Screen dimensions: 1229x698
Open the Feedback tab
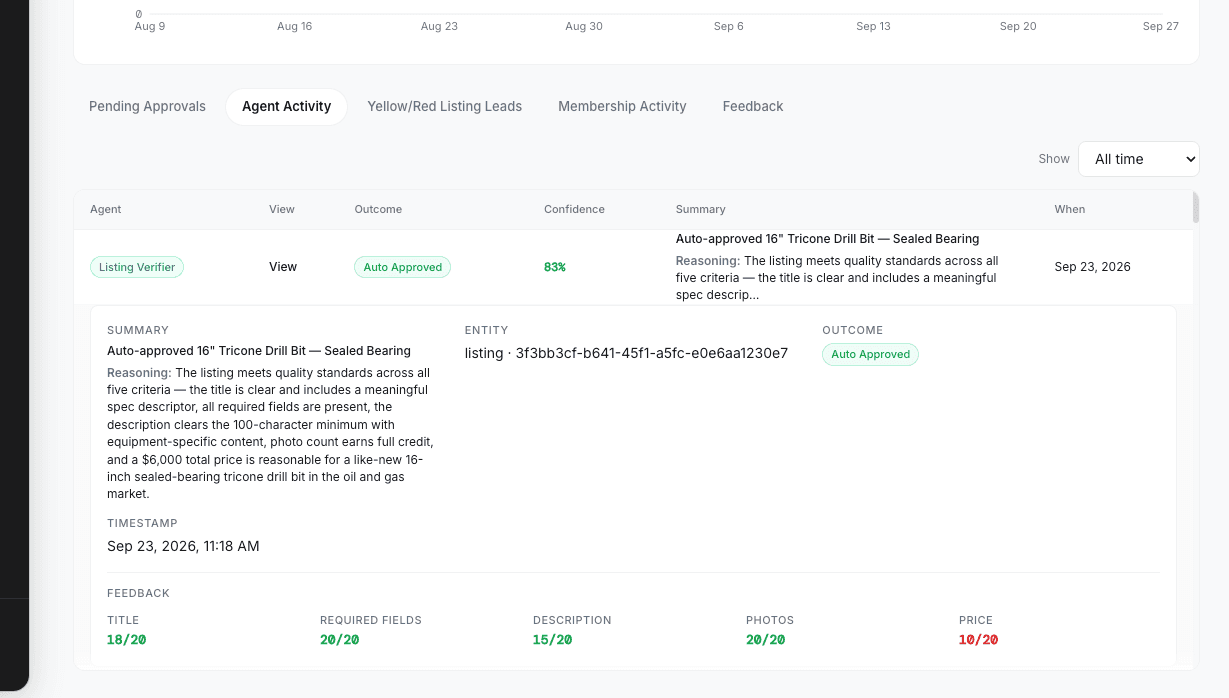tap(753, 106)
